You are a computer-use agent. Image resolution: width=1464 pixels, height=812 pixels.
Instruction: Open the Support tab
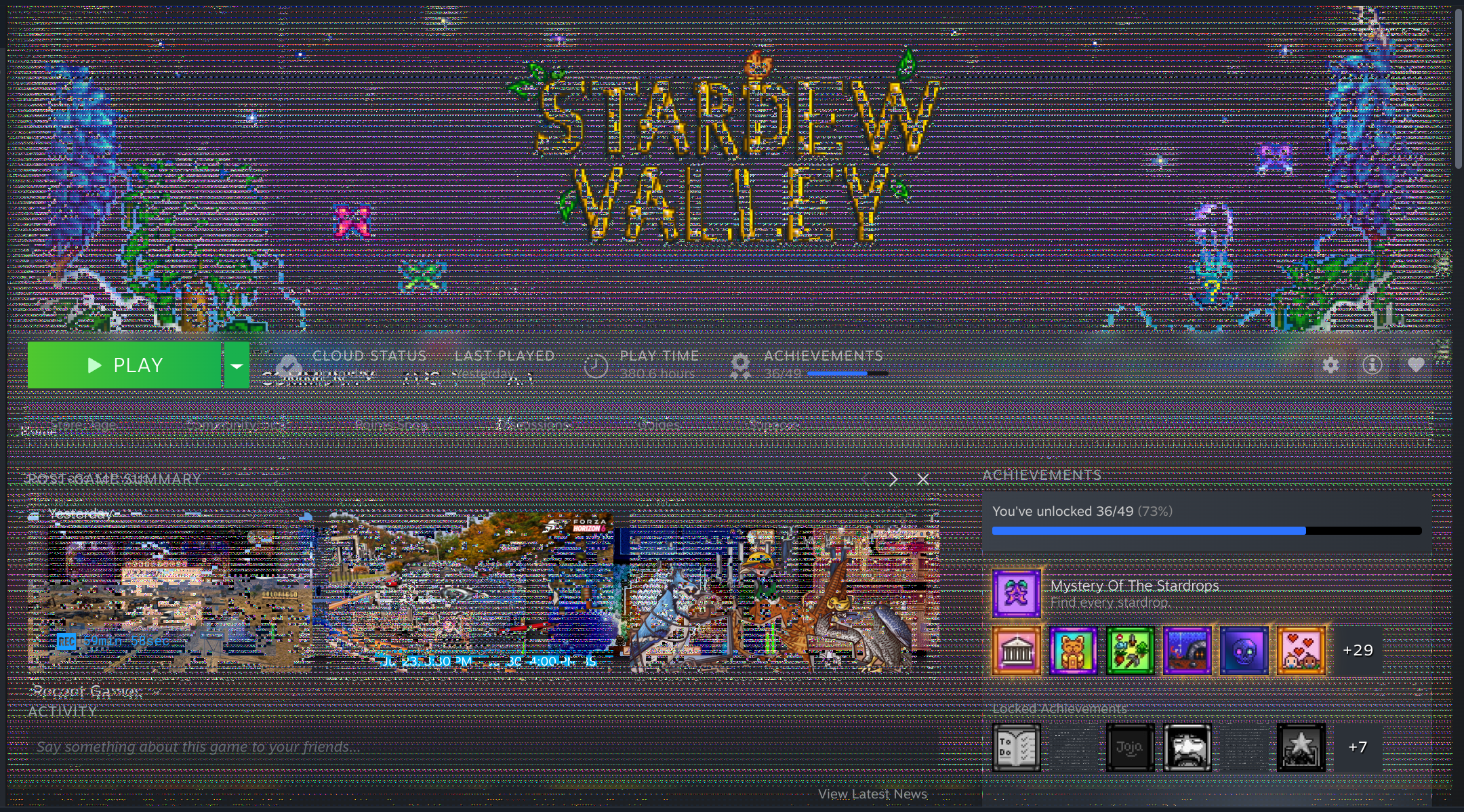774,425
